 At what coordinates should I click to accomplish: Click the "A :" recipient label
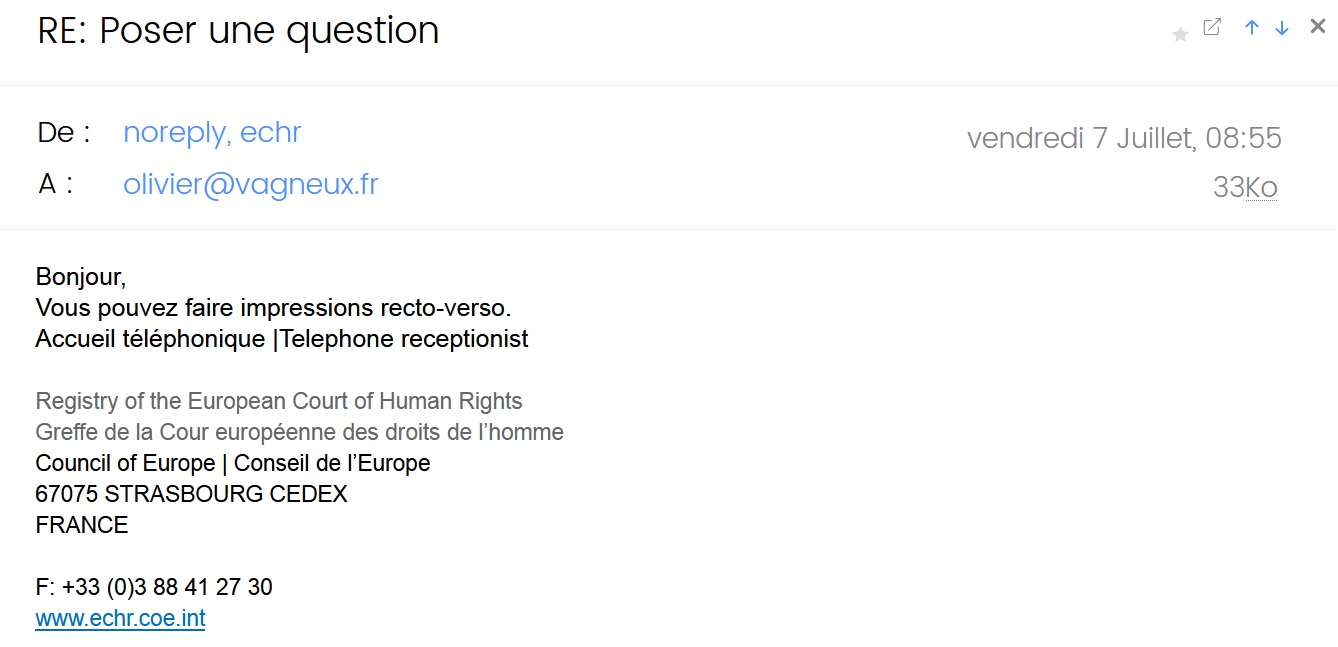(55, 185)
